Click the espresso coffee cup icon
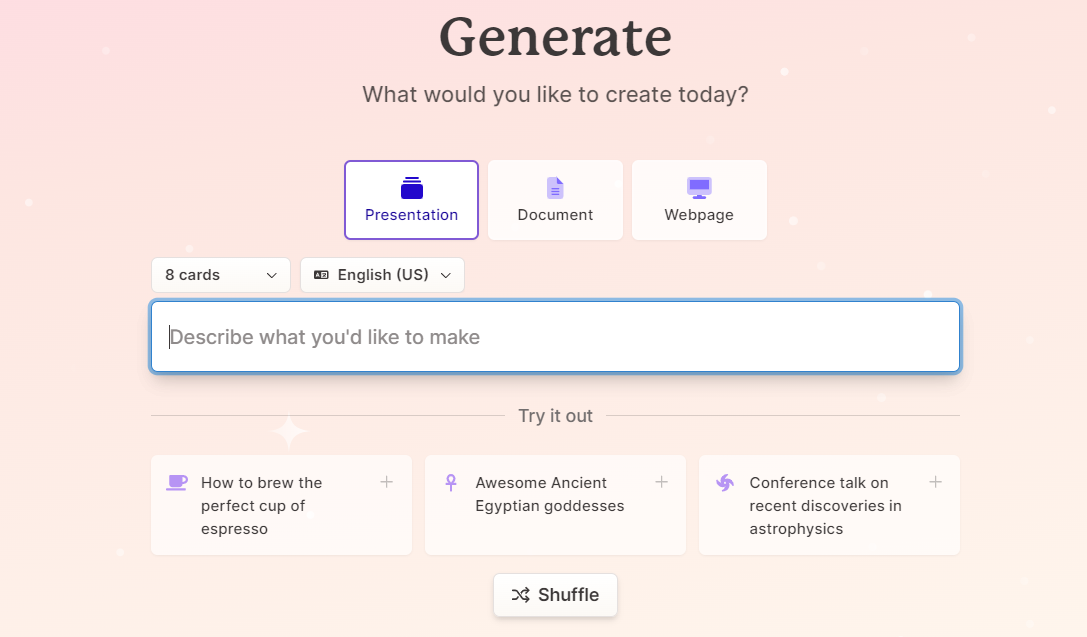The height and width of the screenshot is (637, 1087). click(177, 483)
